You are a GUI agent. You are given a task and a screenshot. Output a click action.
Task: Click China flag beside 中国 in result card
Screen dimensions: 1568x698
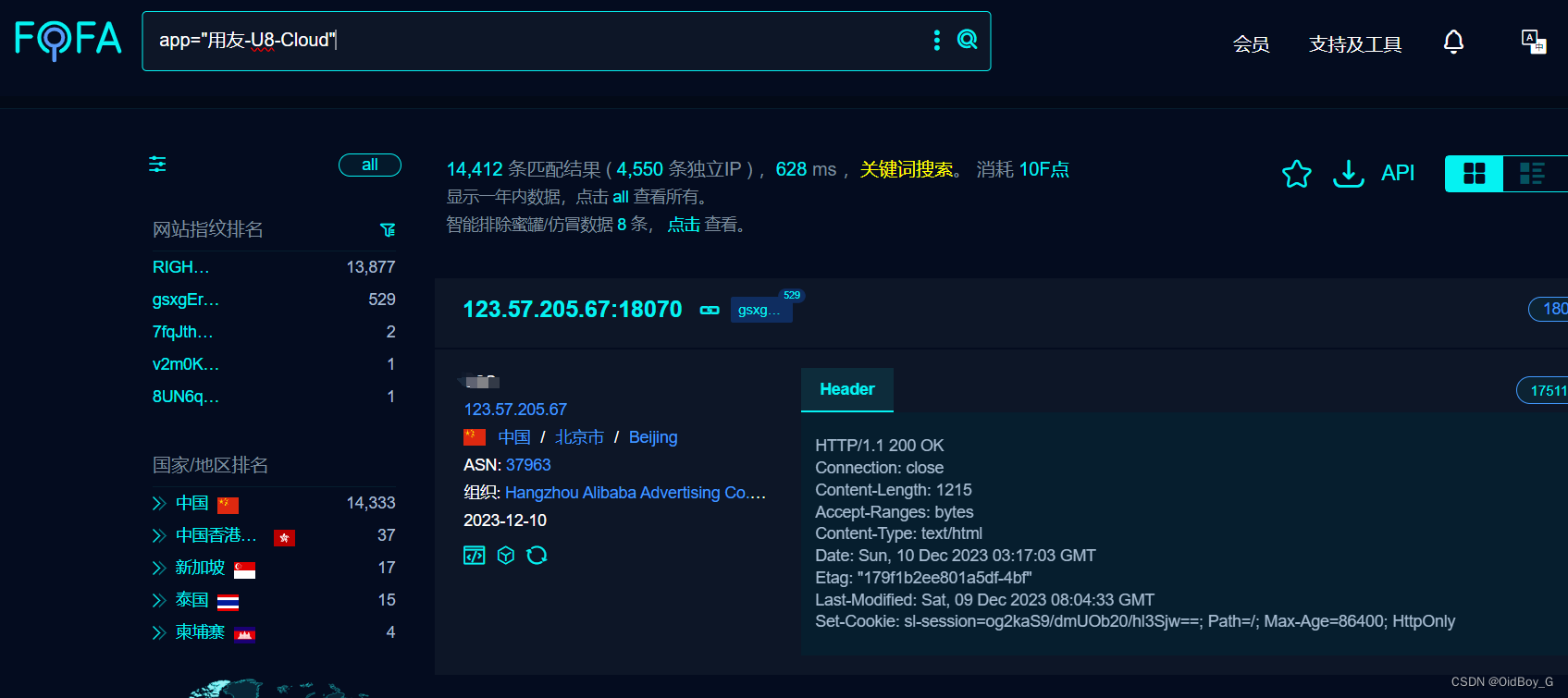tap(475, 436)
